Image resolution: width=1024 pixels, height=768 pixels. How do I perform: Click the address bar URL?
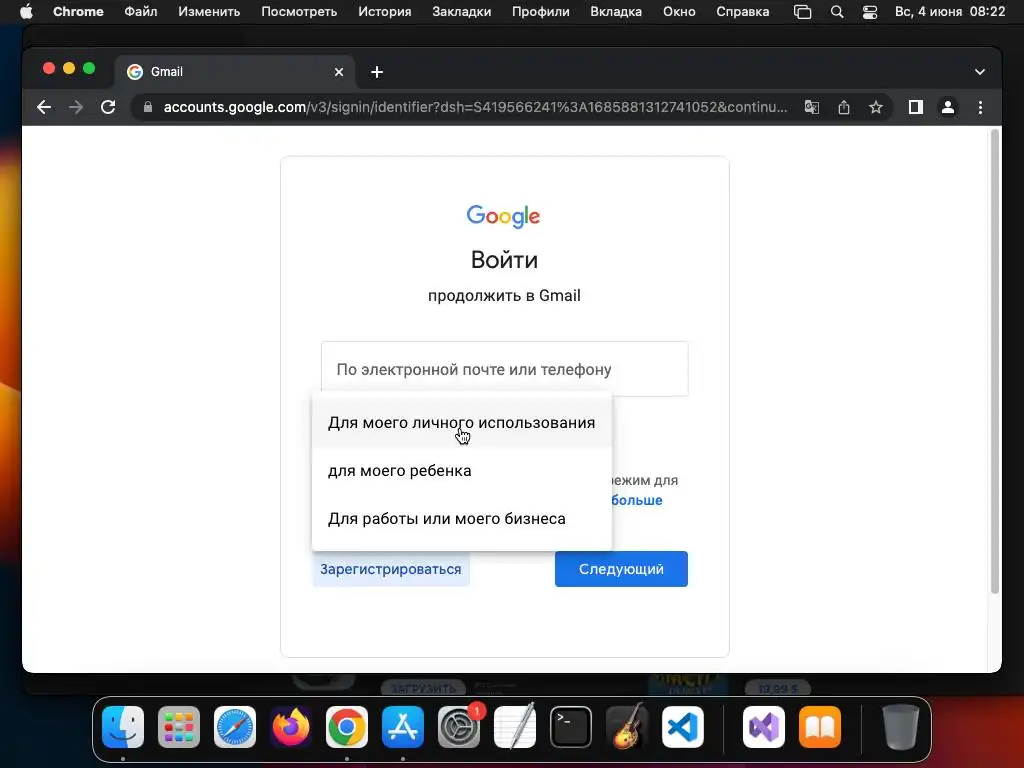tap(475, 107)
